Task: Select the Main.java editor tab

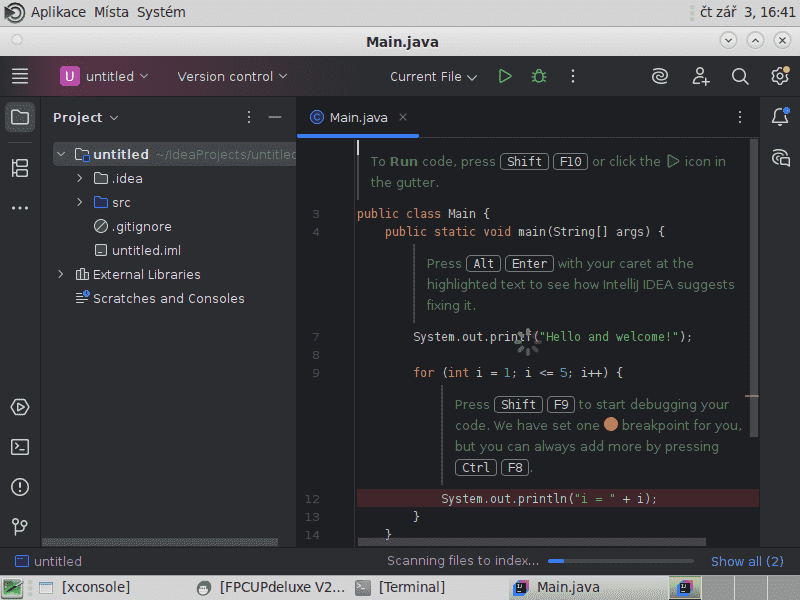Action: [x=357, y=117]
